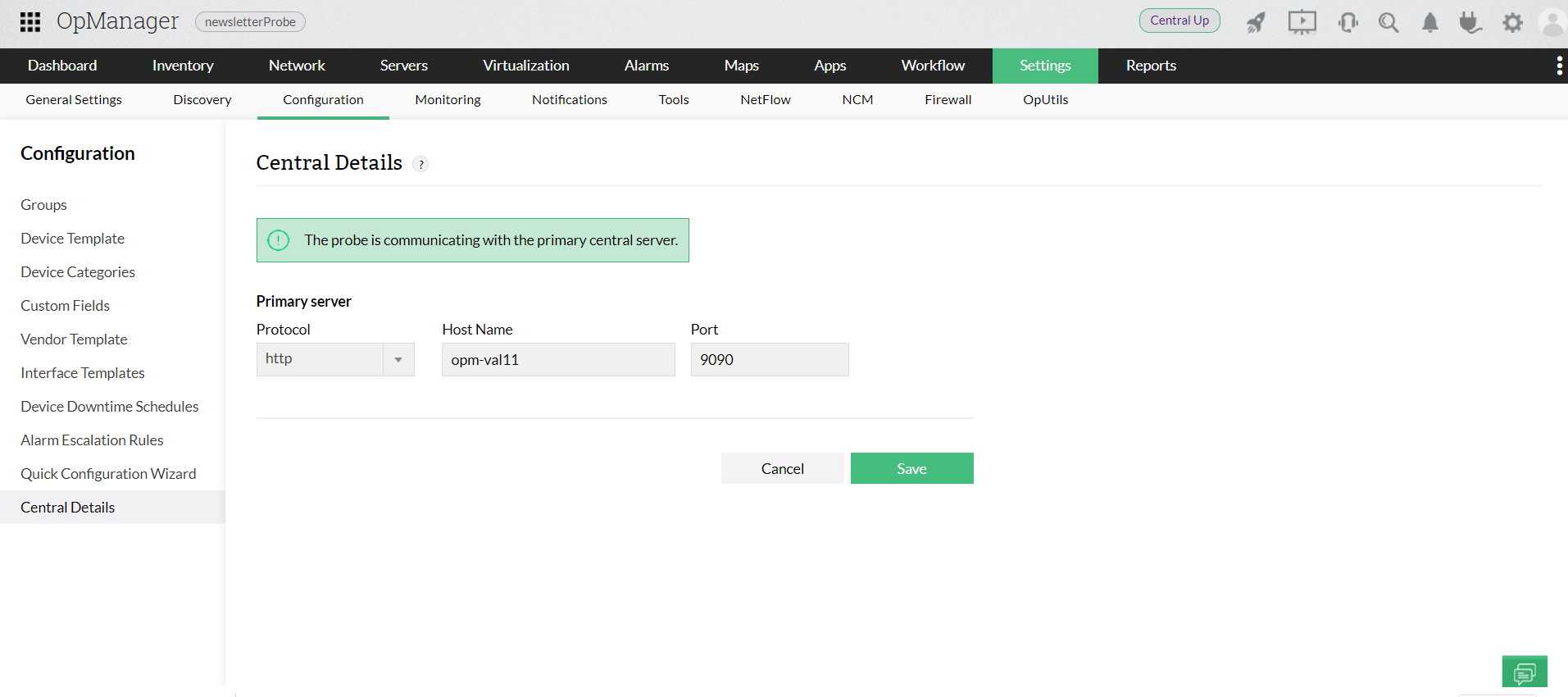This screenshot has width=1568, height=697.
Task: Expand the Protocol dropdown
Action: [398, 360]
